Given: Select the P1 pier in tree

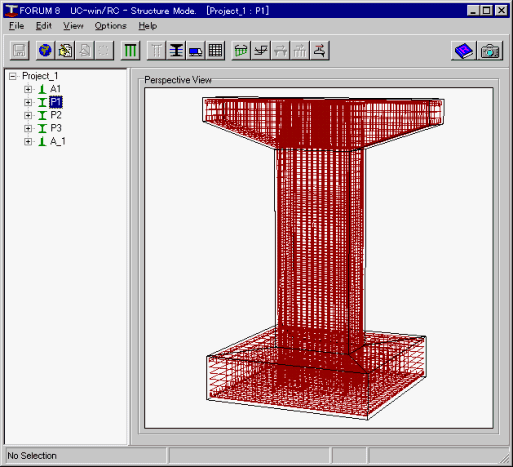Looking at the screenshot, I should [x=56, y=102].
